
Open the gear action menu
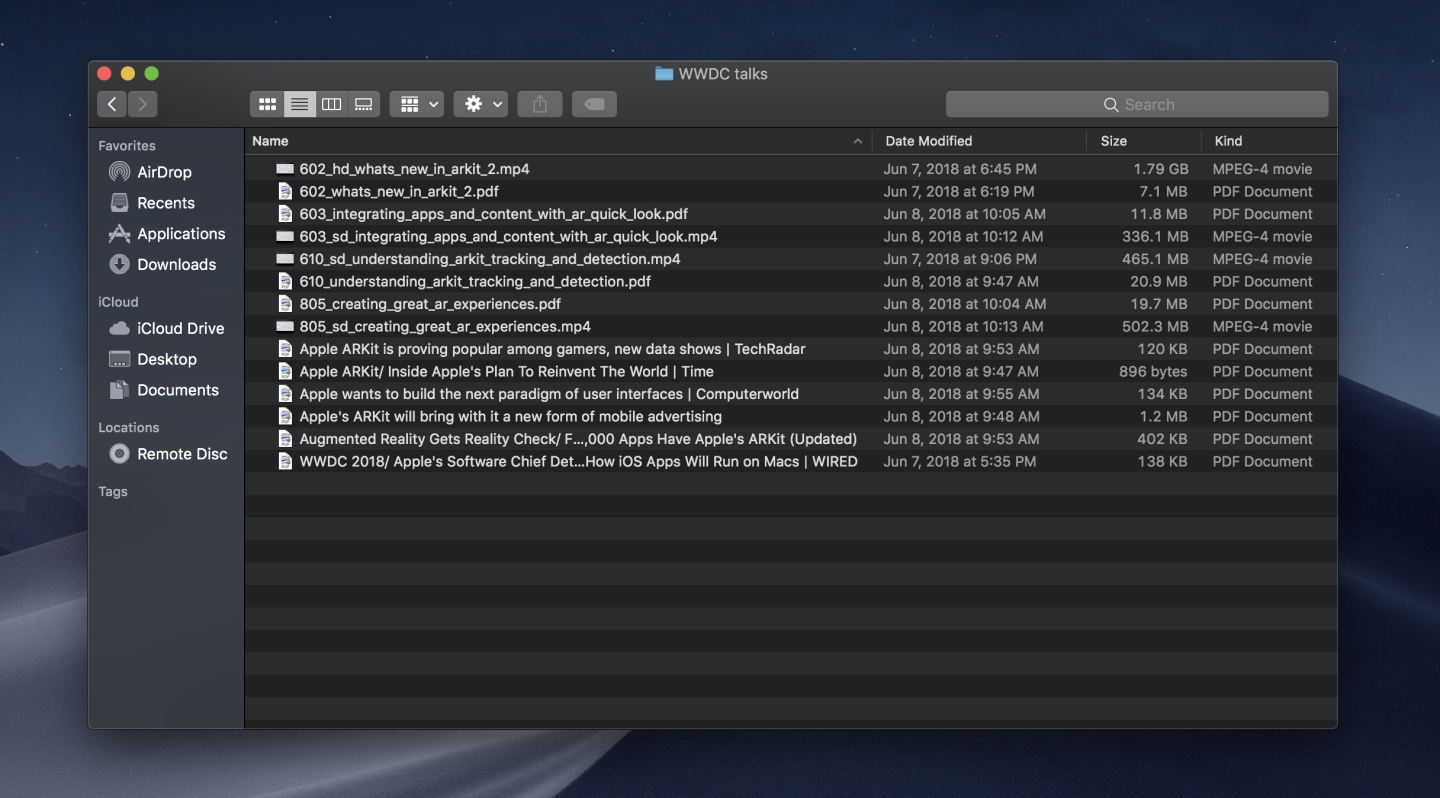[481, 104]
